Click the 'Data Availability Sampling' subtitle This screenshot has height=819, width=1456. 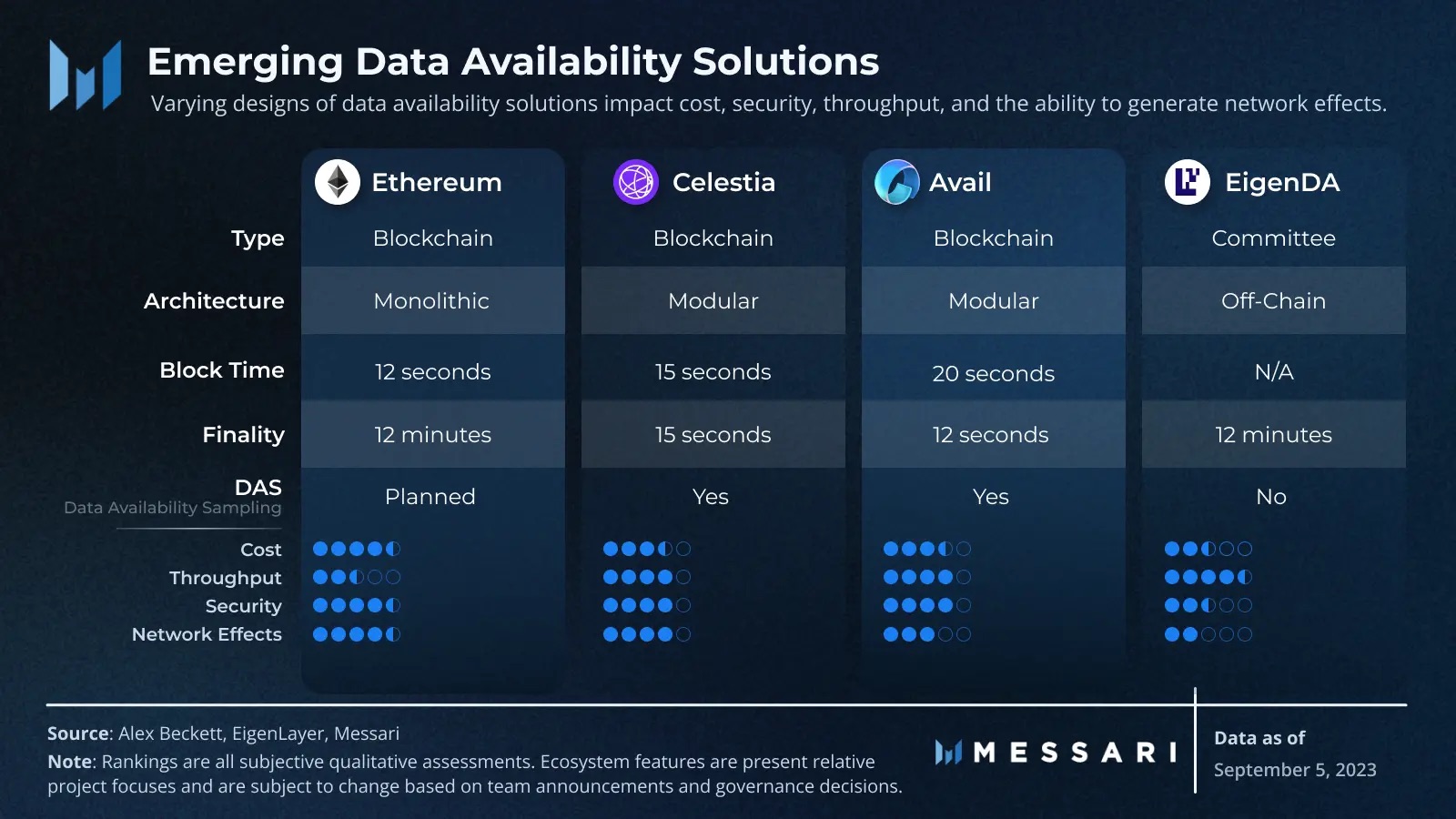[173, 508]
